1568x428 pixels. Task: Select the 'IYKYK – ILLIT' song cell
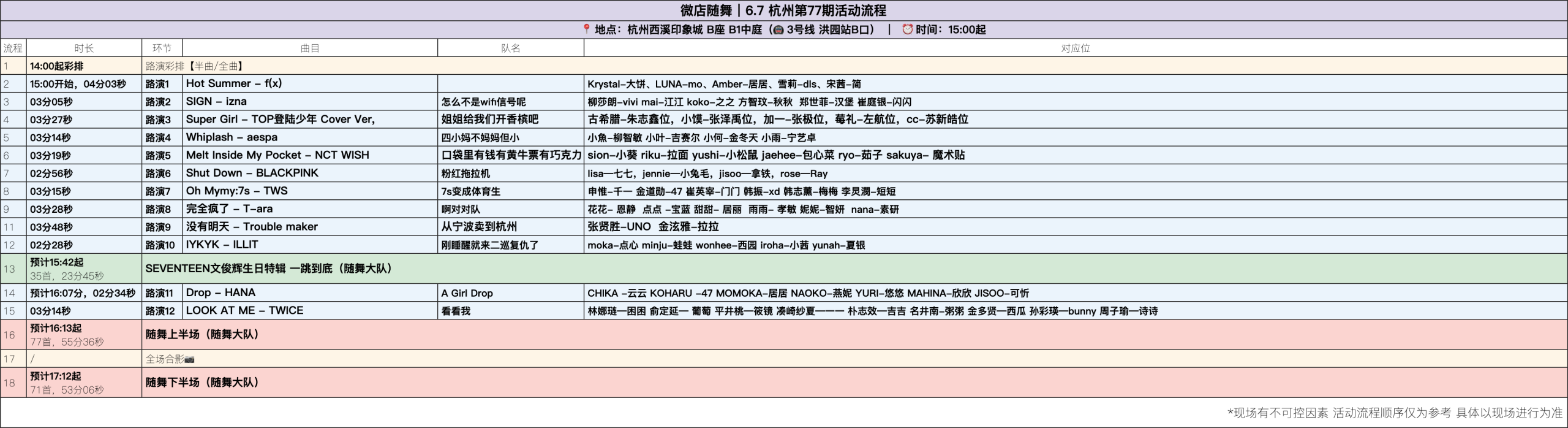[x=310, y=244]
